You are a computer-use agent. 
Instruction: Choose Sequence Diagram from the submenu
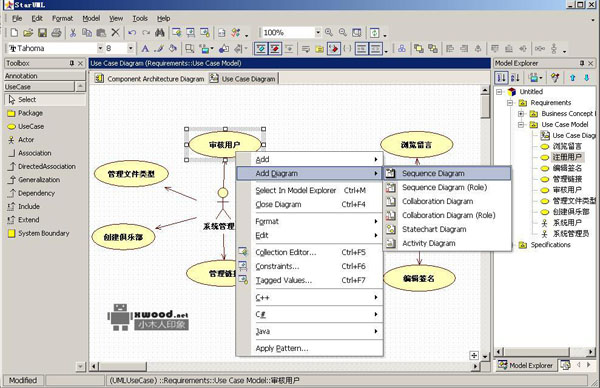(x=447, y=174)
